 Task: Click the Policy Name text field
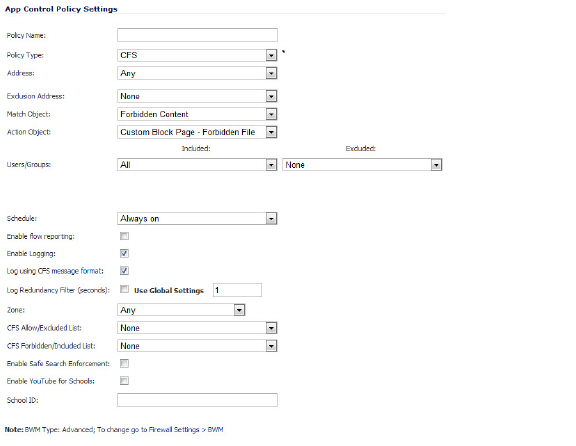pyautogui.click(x=197, y=35)
